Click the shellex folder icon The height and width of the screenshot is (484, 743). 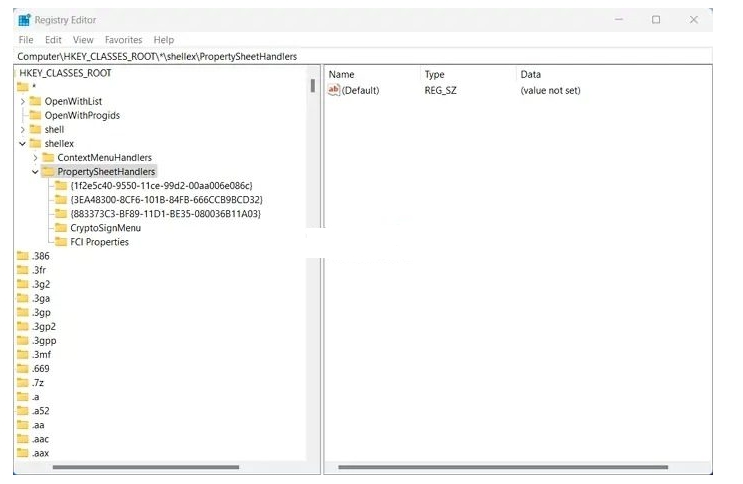(35, 143)
